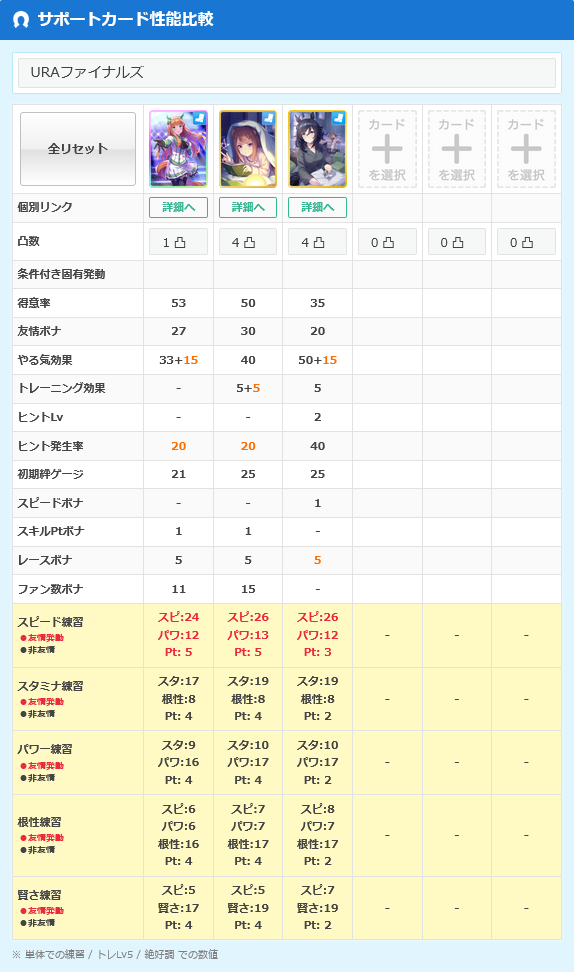Open '詳細へ' link for third card
The image size is (574, 972).
[317, 207]
